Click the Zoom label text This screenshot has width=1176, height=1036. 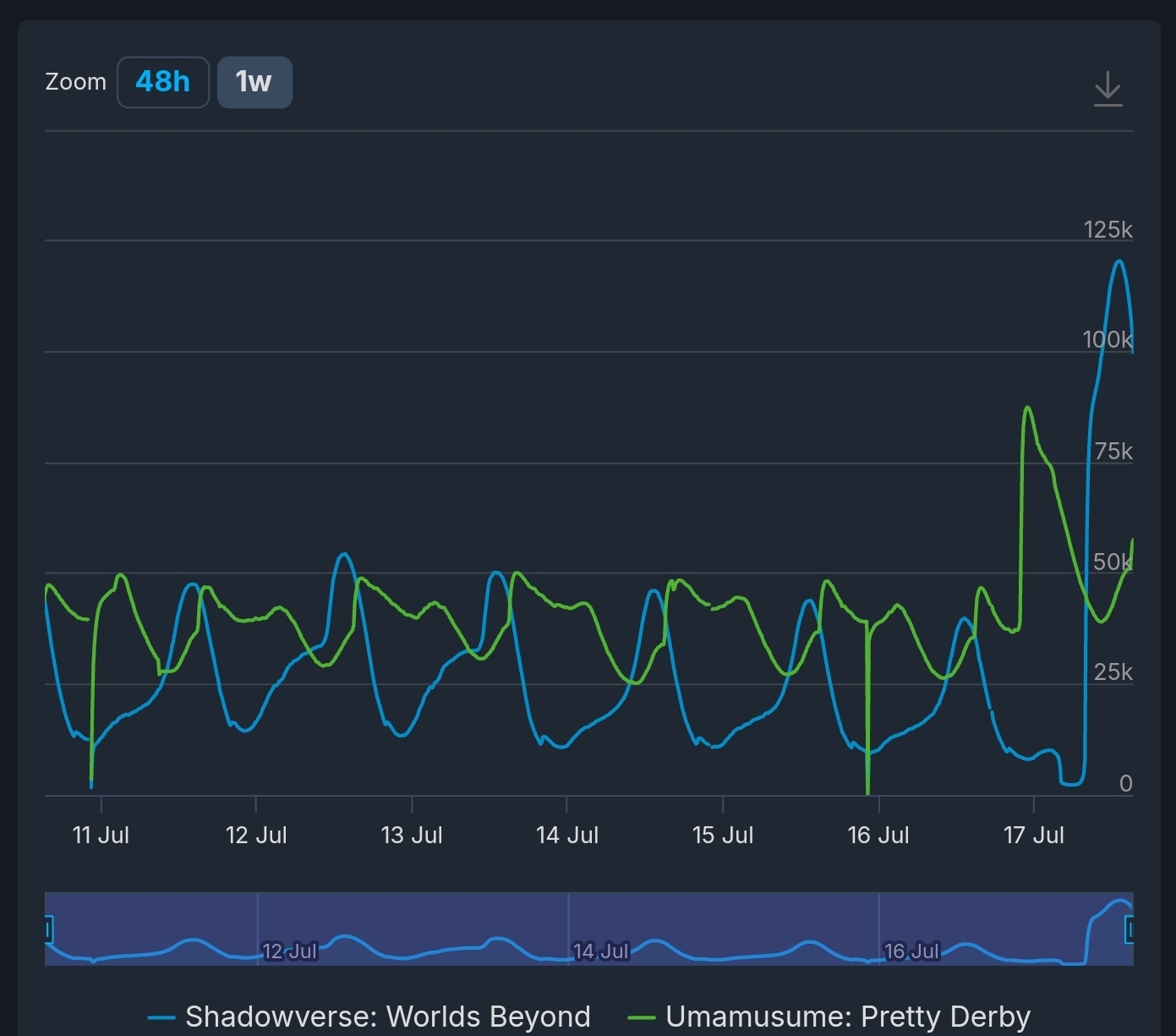76,82
